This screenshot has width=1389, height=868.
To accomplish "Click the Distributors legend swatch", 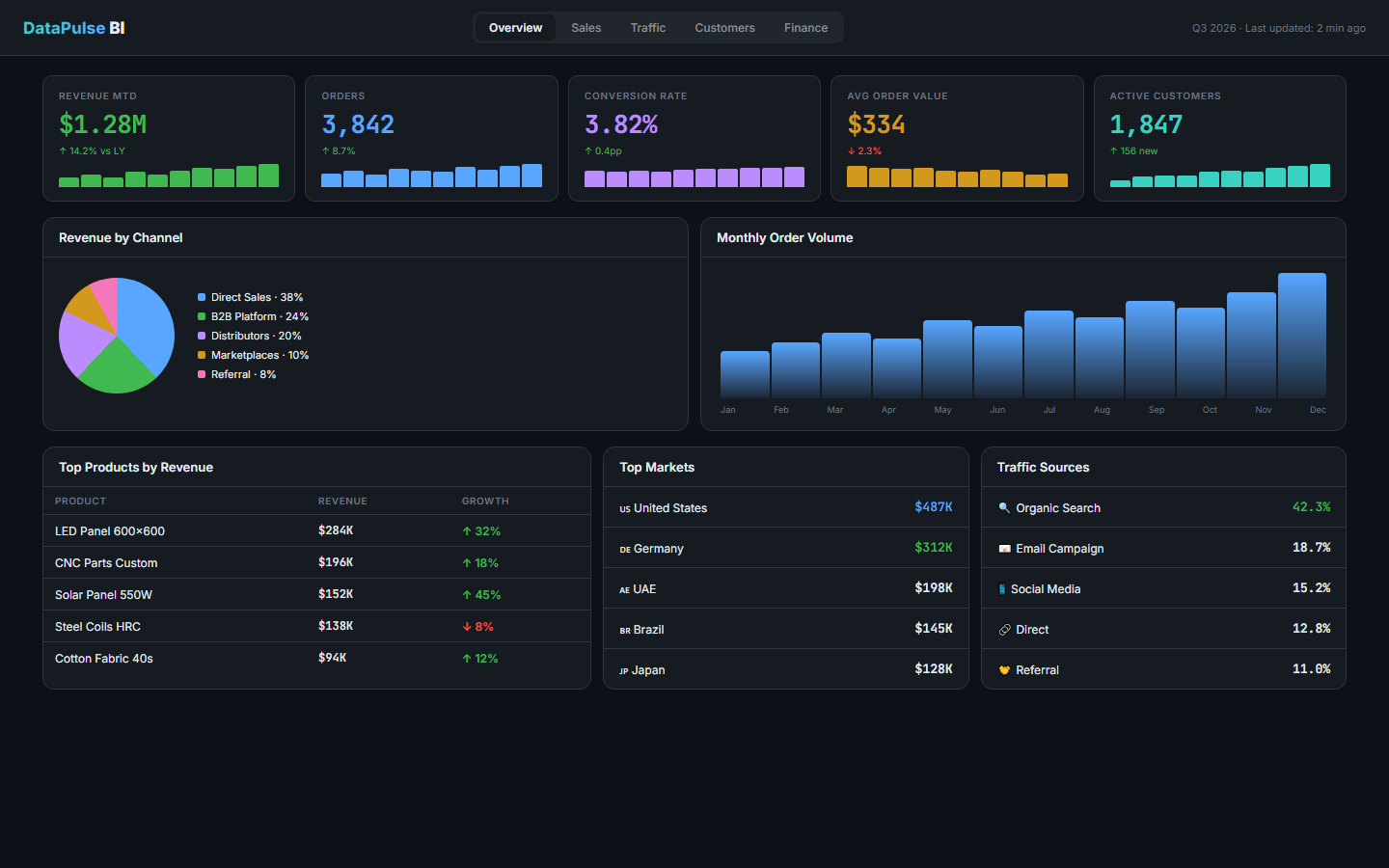I will (x=202, y=336).
